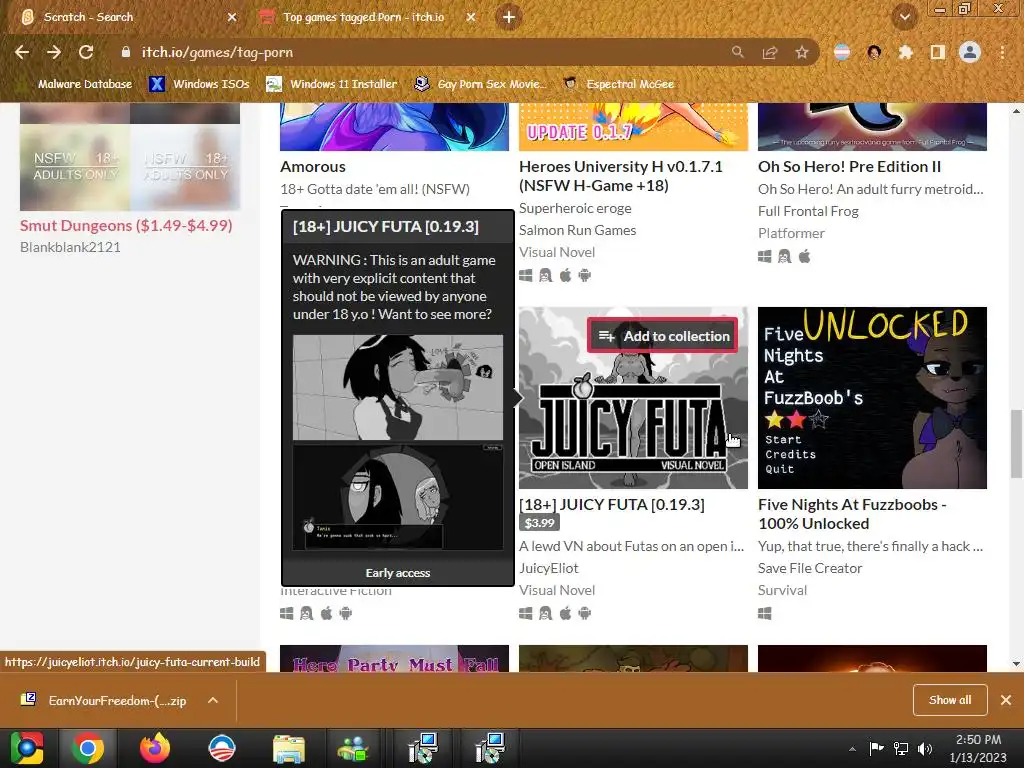Share this page using the share icon
The height and width of the screenshot is (768, 1024).
point(770,52)
